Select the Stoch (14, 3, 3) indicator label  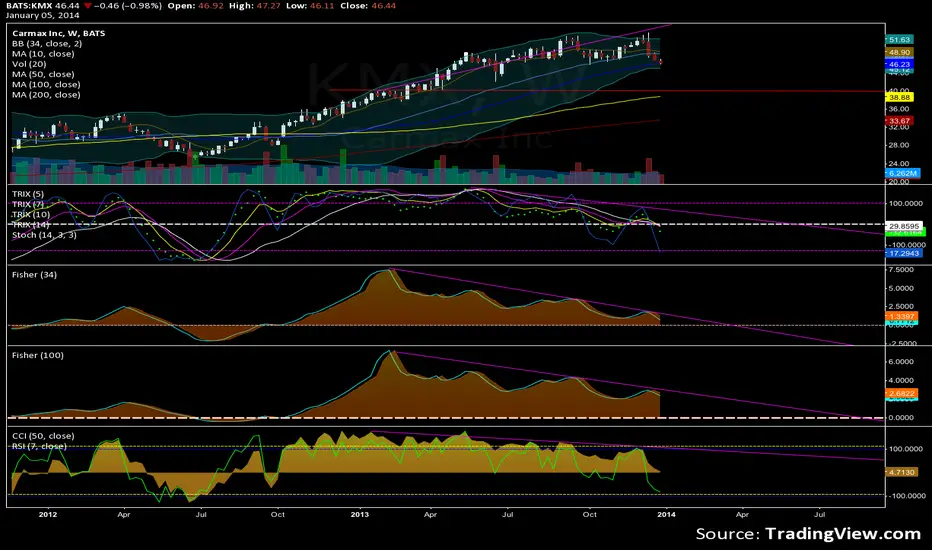(44, 235)
